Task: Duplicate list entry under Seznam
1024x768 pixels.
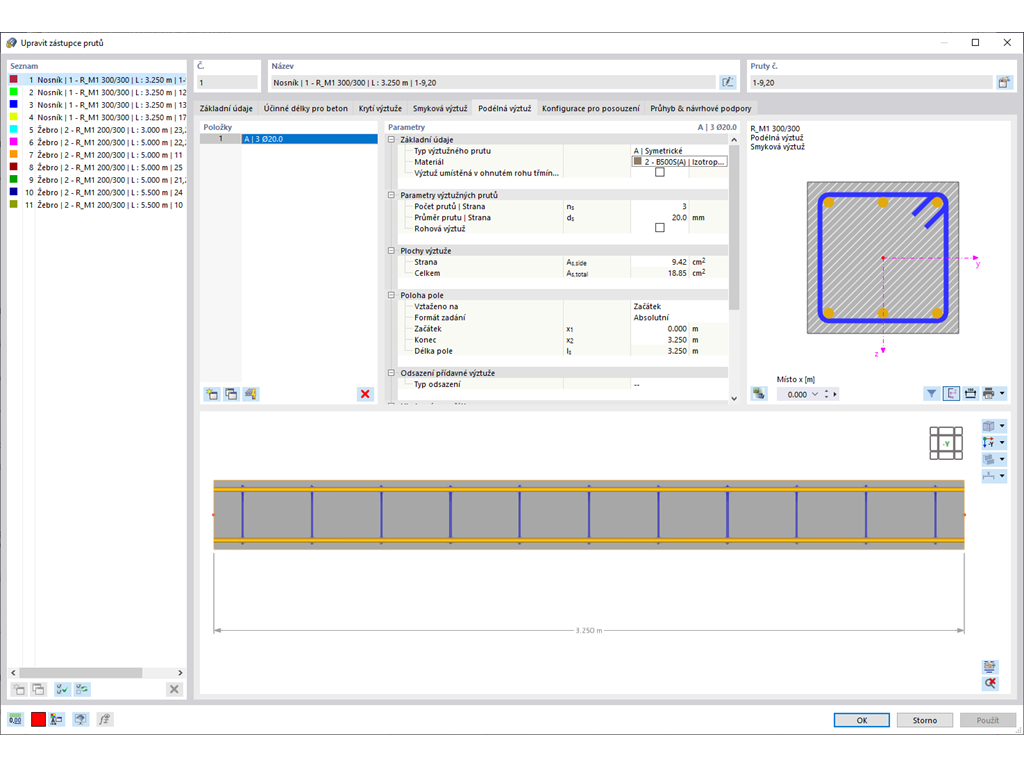Action: tap(39, 689)
